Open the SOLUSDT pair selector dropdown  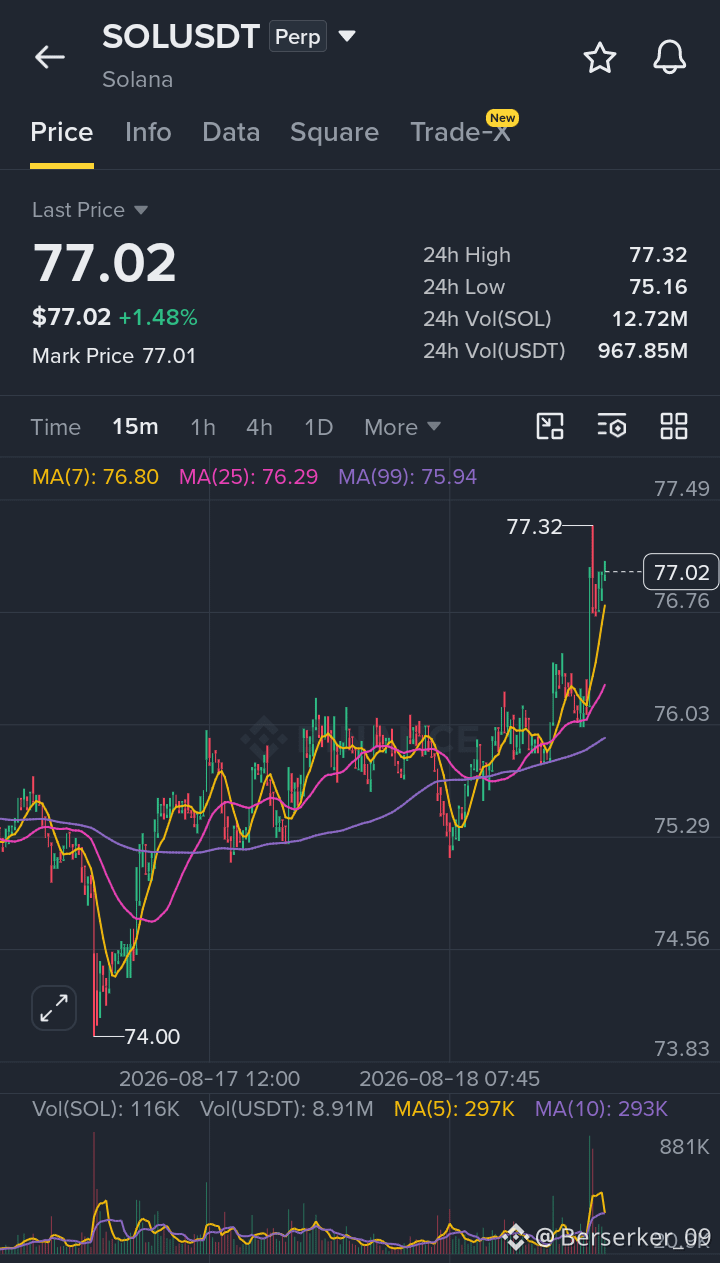click(x=347, y=37)
